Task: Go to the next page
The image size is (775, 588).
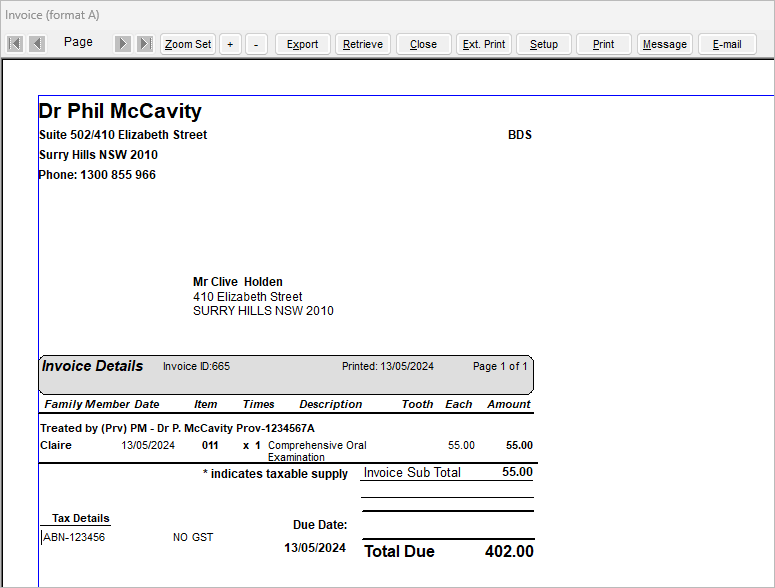Action: coord(123,44)
